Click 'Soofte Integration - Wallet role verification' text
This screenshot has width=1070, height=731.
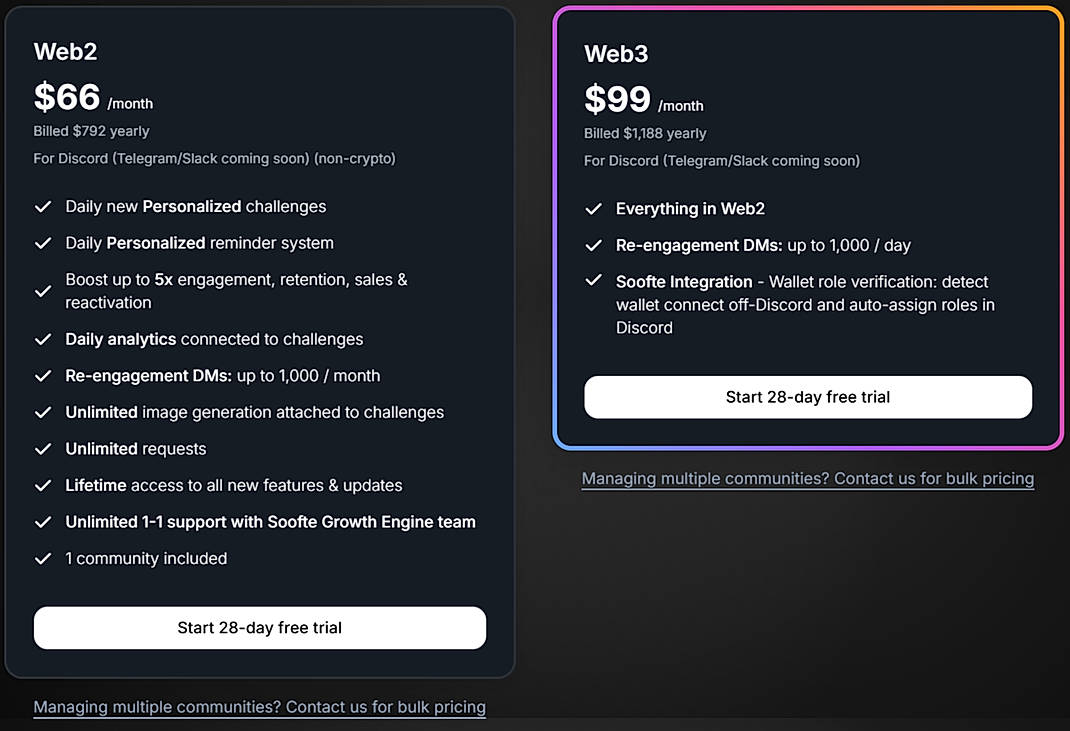(805, 304)
